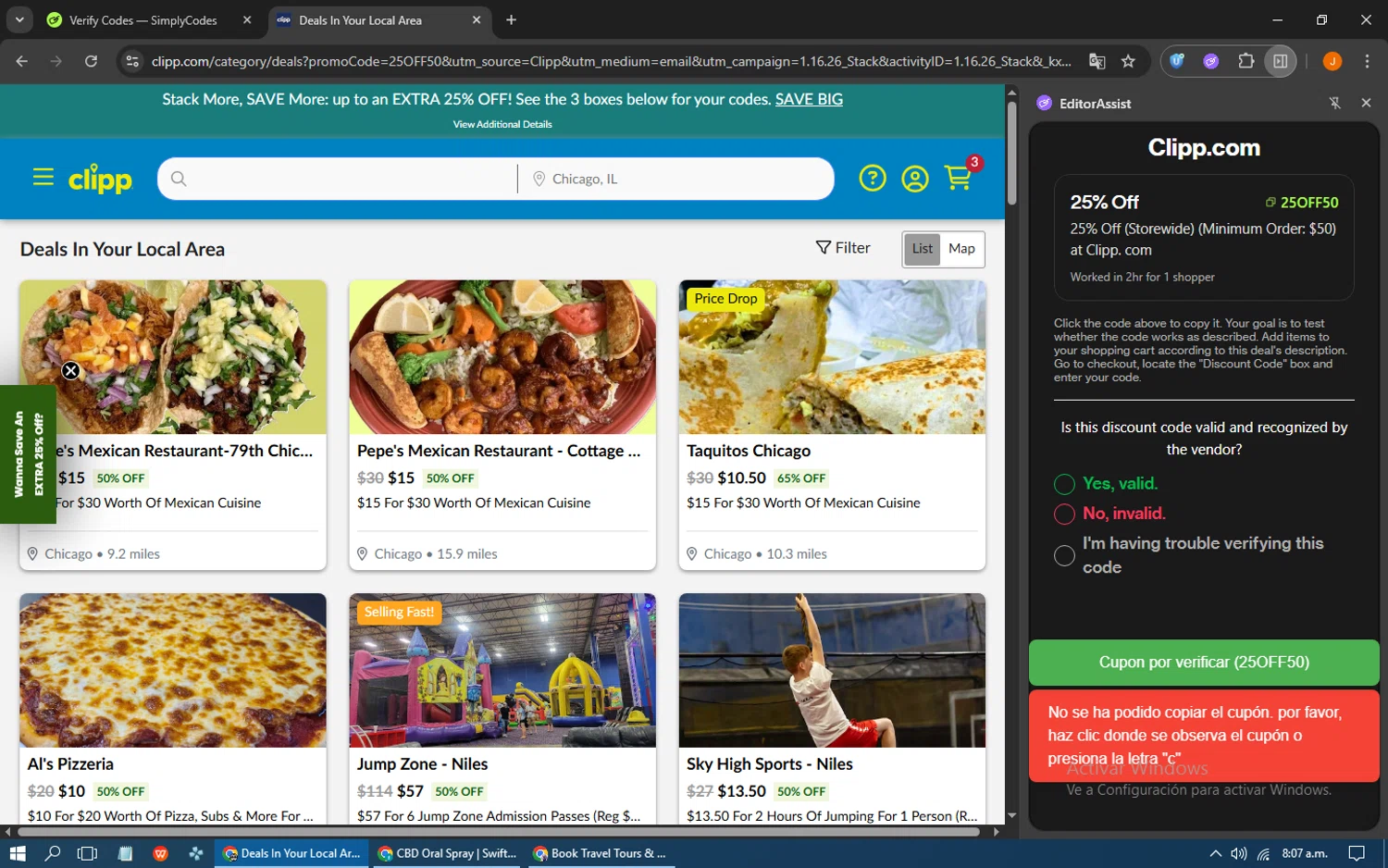Click the Taquitos Chicago title
This screenshot has height=868, width=1388.
coord(749,451)
